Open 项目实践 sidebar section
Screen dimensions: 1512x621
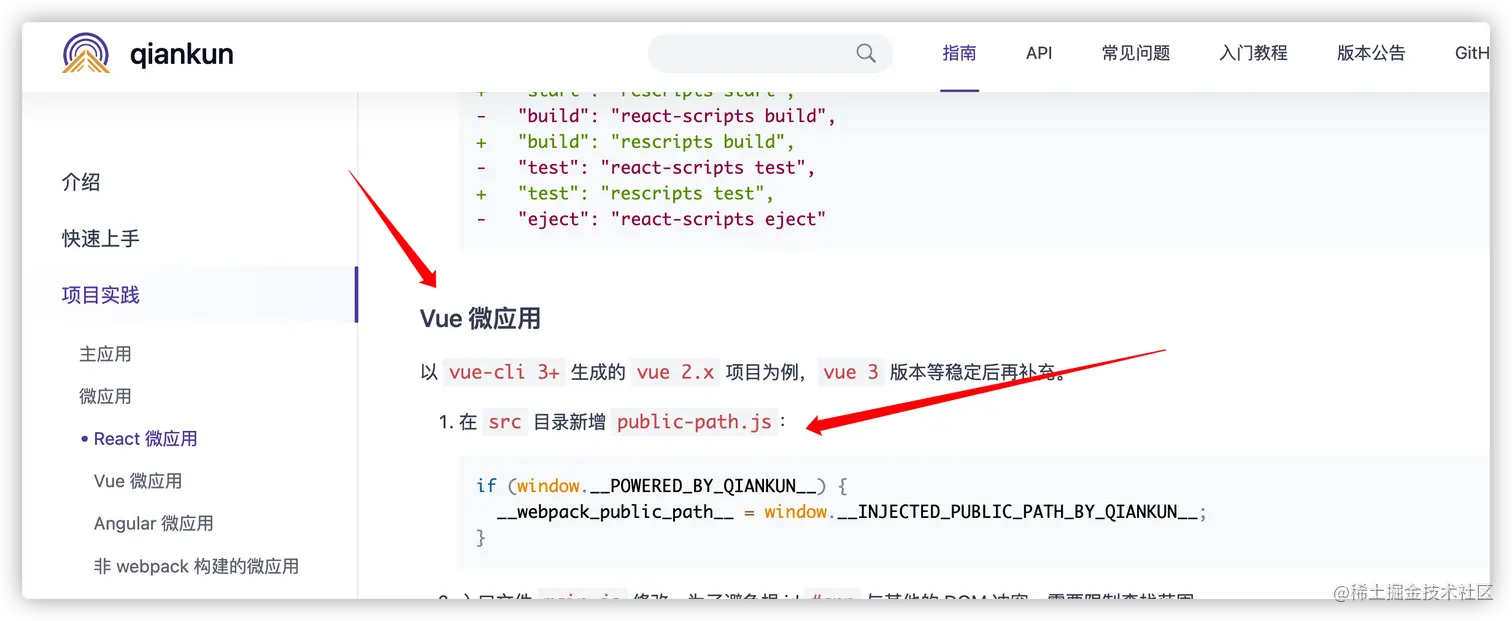[x=101, y=294]
